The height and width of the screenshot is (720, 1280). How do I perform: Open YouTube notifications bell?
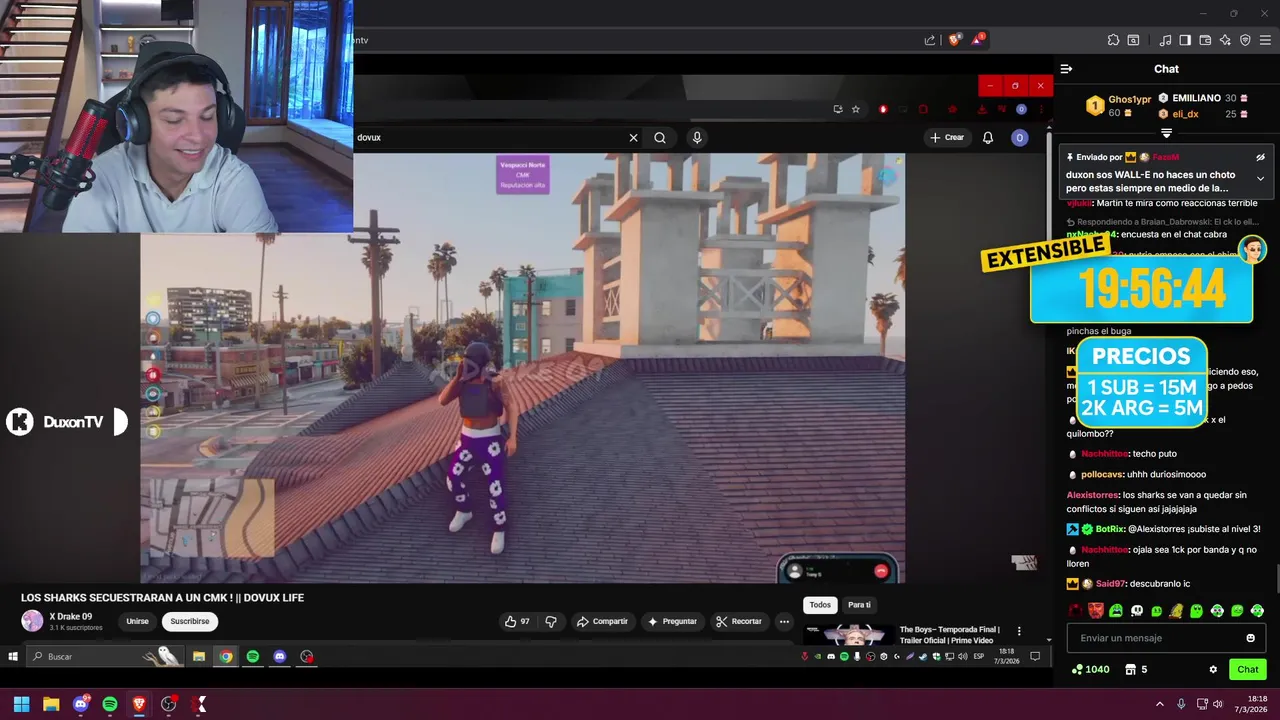(x=988, y=138)
